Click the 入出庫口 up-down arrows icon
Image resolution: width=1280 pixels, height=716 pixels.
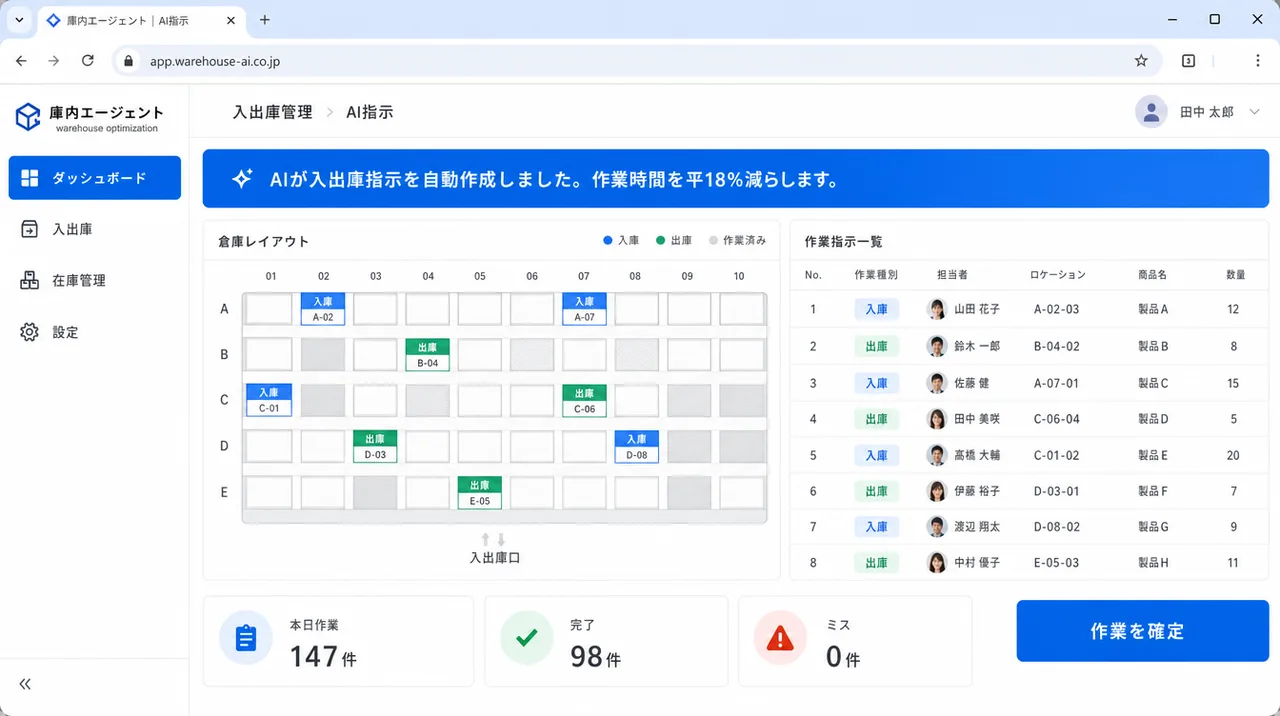coord(494,540)
